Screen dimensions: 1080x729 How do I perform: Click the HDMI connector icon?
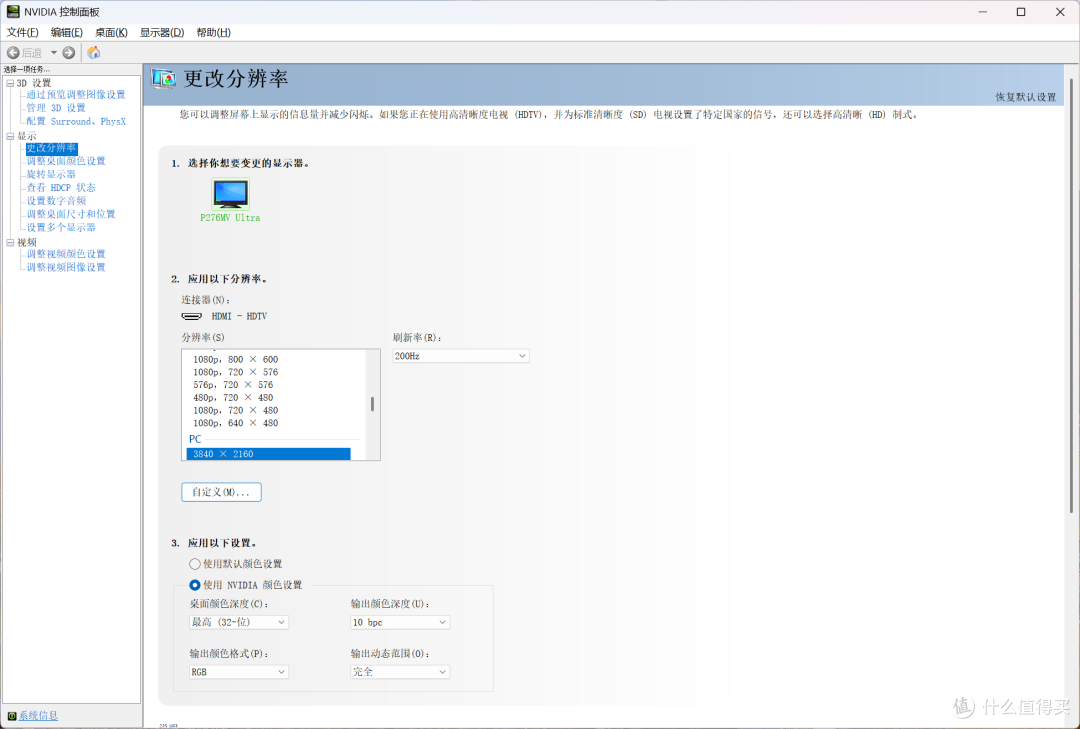coord(191,316)
